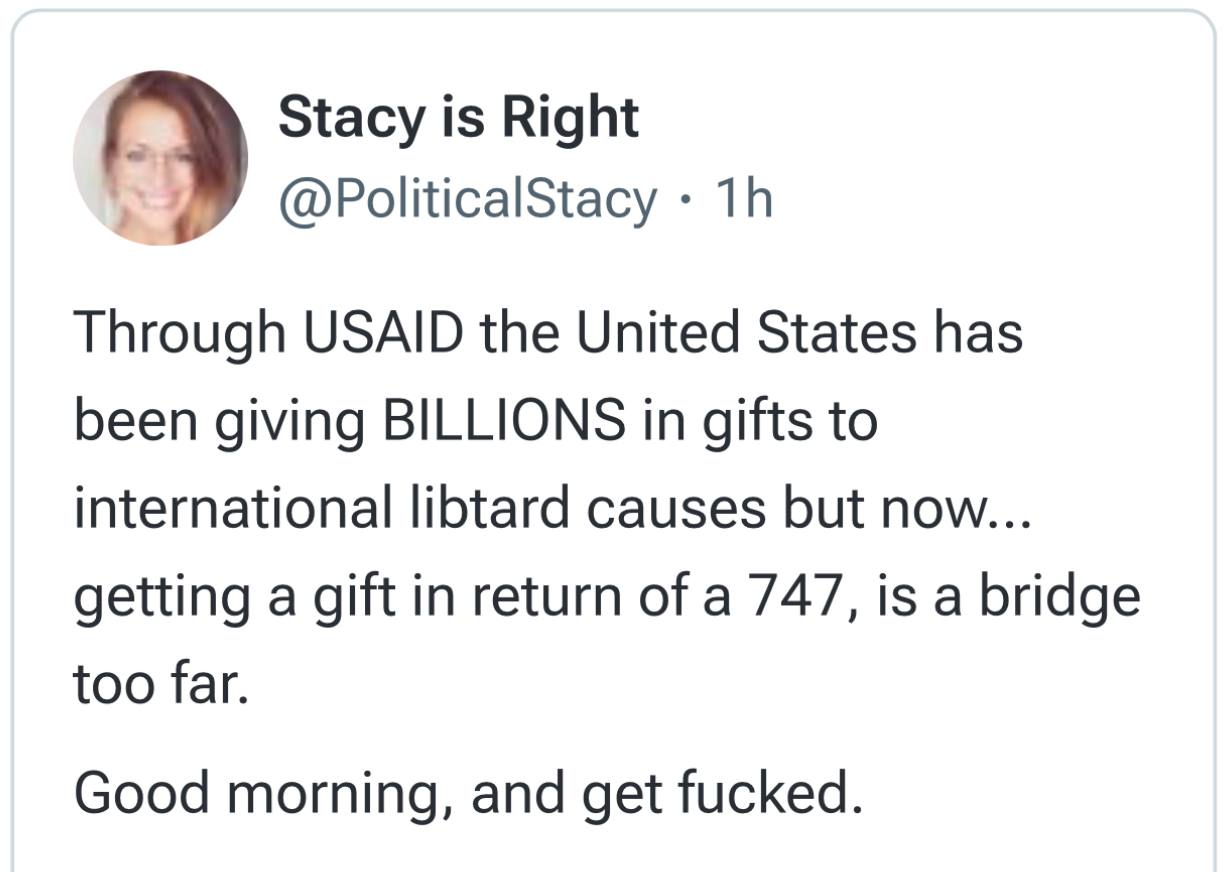Screen dimensions: 1231x872
Task: Click the phrase 'international' in third line
Action: (232, 508)
